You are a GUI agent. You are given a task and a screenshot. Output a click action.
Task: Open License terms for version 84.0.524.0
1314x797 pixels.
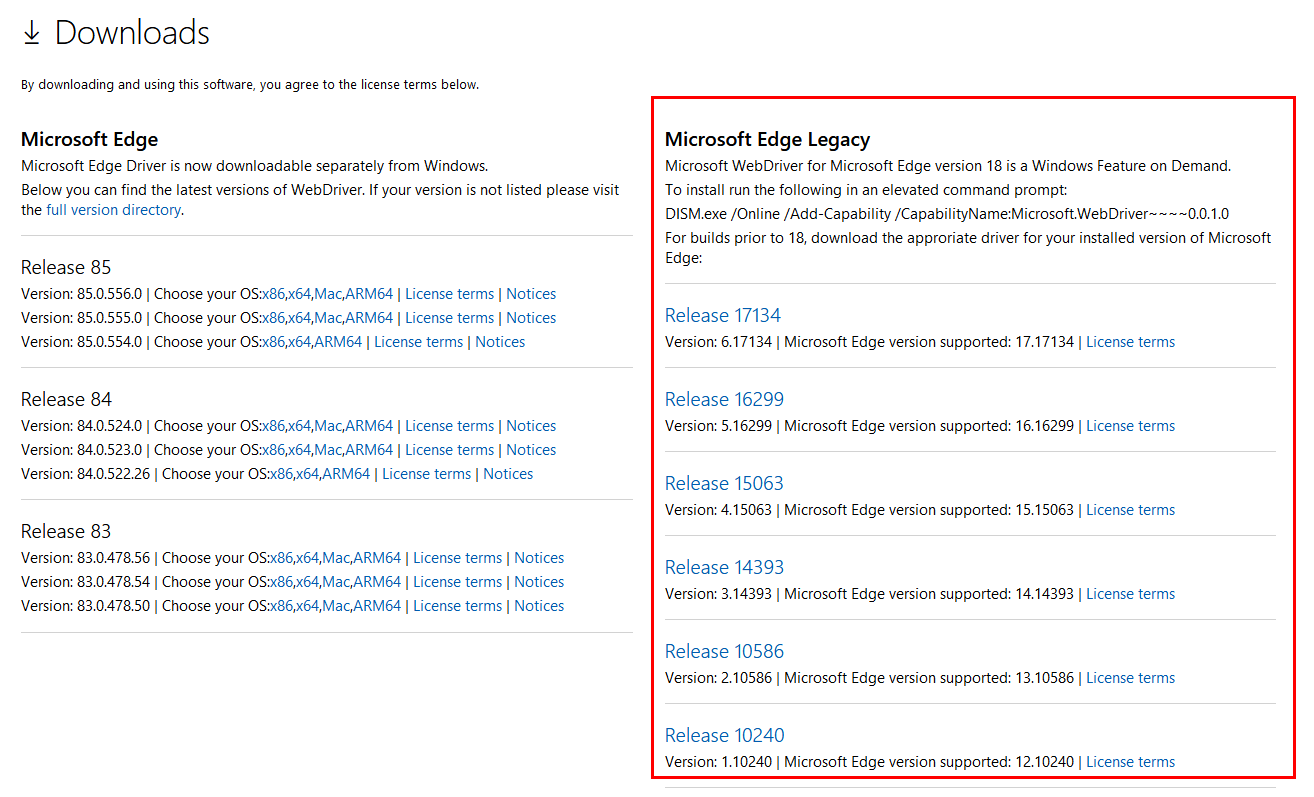click(449, 426)
